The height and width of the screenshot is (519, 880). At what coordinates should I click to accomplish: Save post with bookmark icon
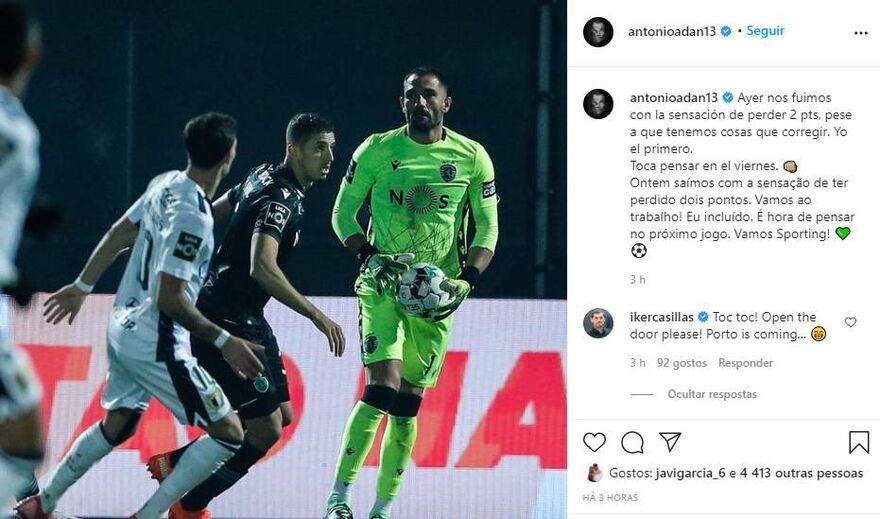(859, 442)
